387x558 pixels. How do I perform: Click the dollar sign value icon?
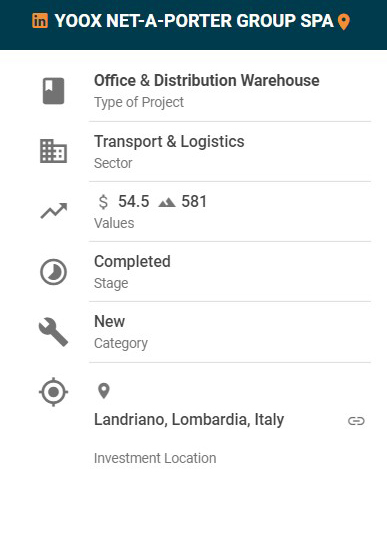(103, 202)
